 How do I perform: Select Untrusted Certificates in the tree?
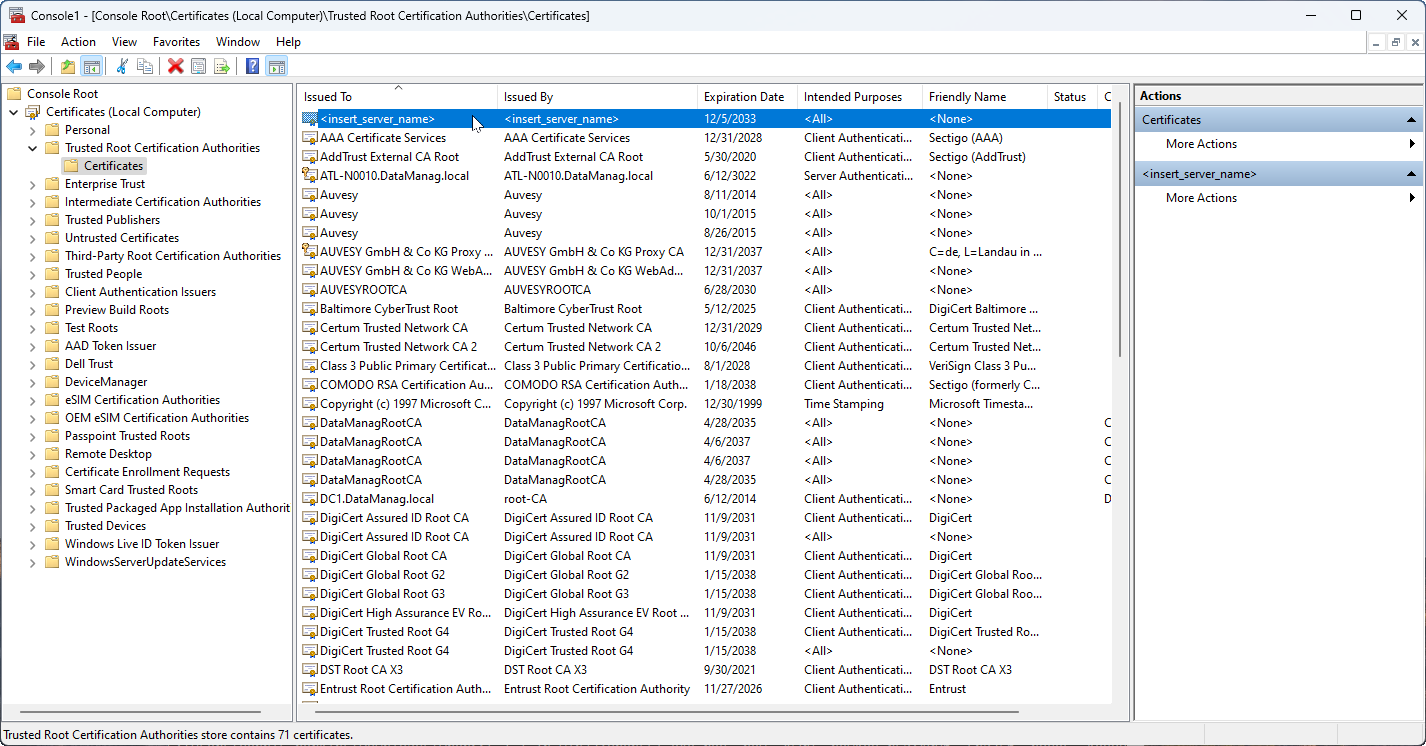122,238
